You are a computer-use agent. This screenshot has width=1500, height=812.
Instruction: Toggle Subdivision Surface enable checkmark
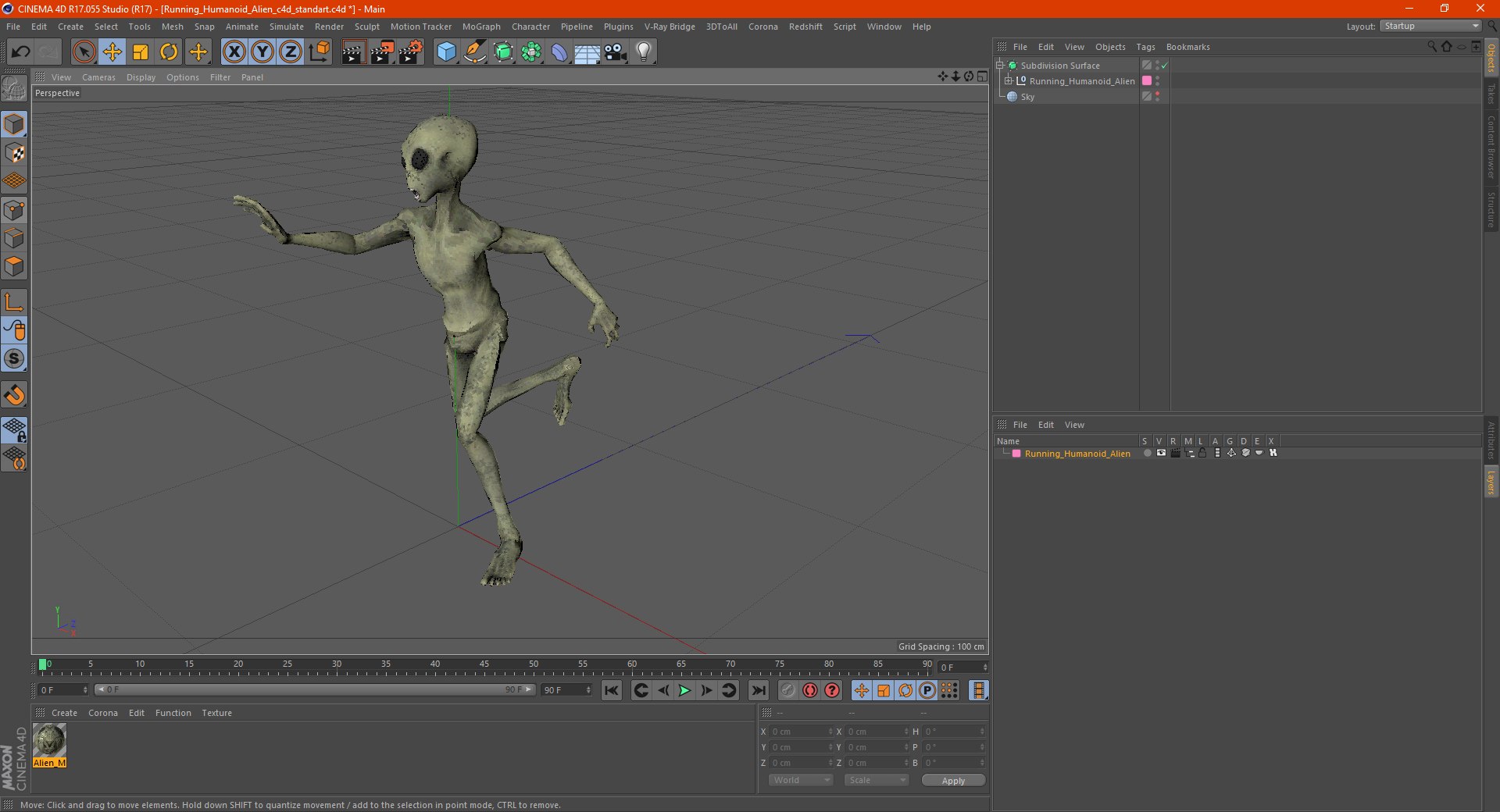click(1164, 66)
